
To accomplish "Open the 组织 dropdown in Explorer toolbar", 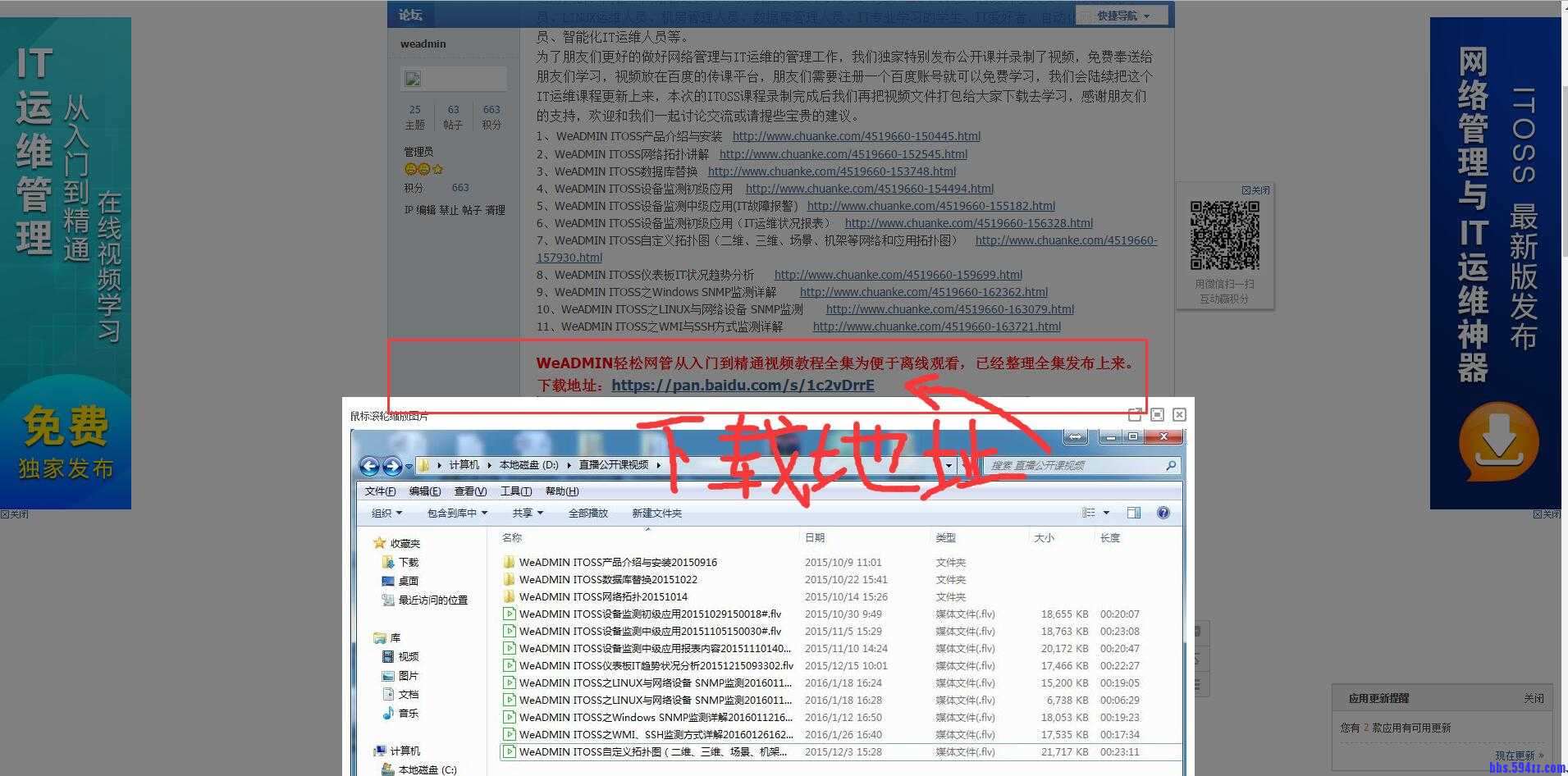I will [x=386, y=513].
